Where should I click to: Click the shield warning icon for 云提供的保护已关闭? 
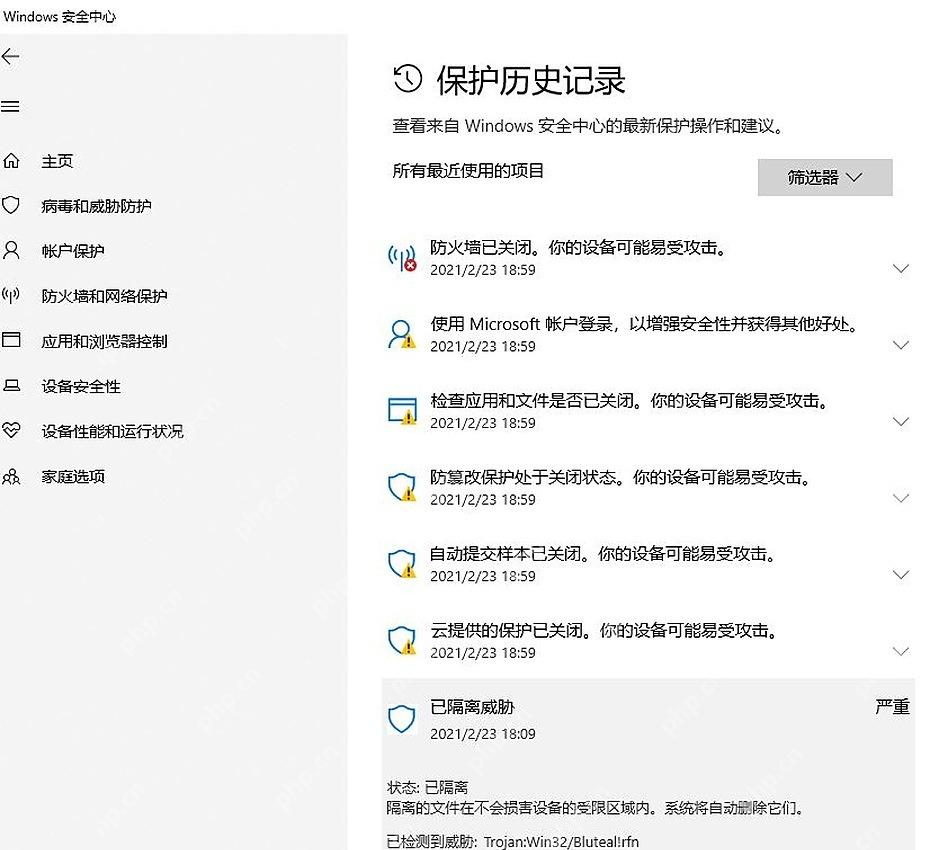click(402, 641)
